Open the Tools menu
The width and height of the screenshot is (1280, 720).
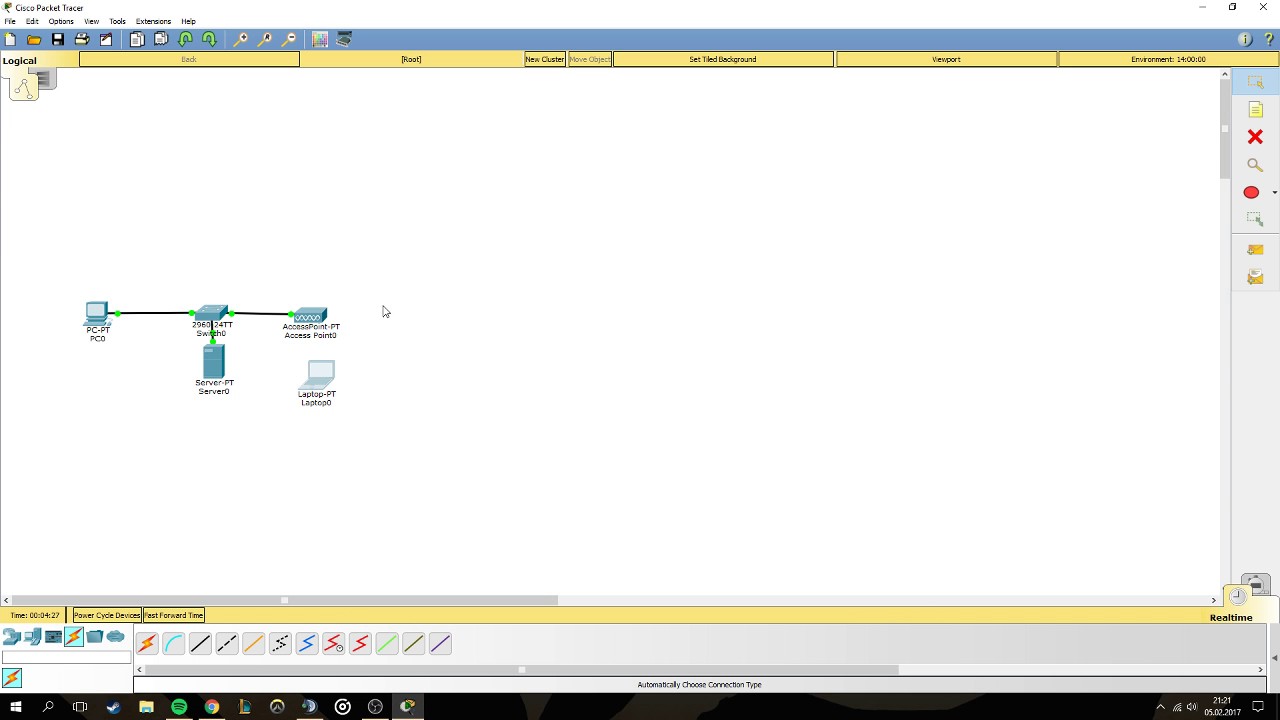click(117, 21)
